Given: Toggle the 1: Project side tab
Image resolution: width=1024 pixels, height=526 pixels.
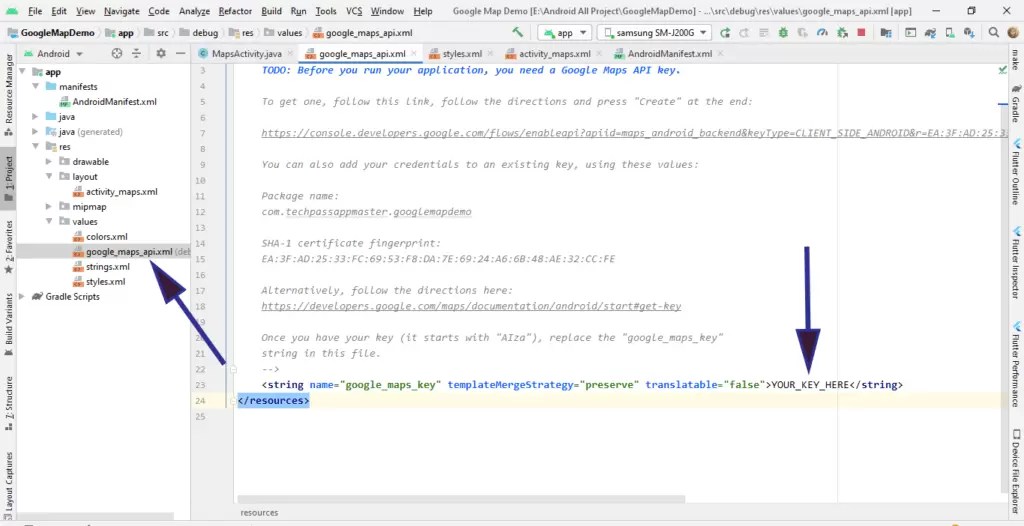Looking at the screenshot, I should pyautogui.click(x=8, y=178).
